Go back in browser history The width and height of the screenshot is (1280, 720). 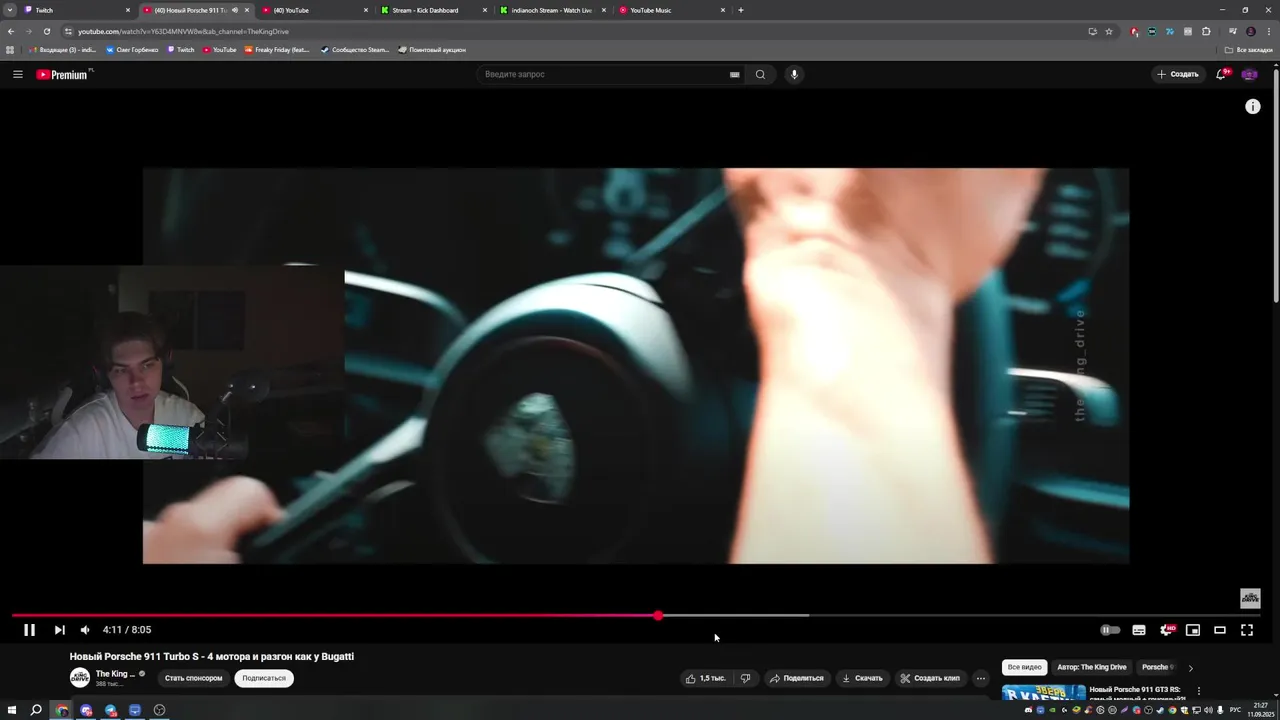pos(11,31)
